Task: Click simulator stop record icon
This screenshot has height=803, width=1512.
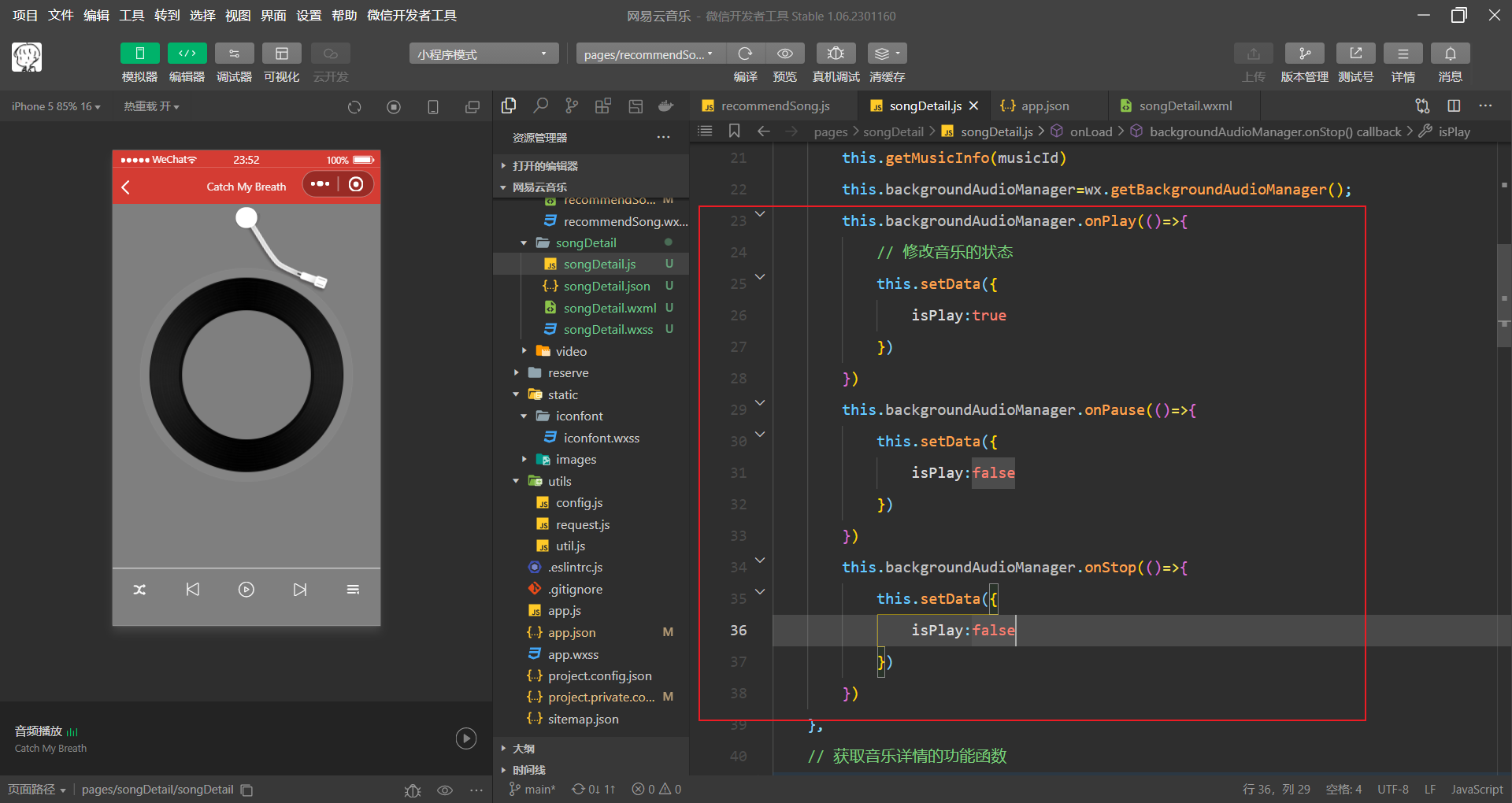Action: [394, 107]
